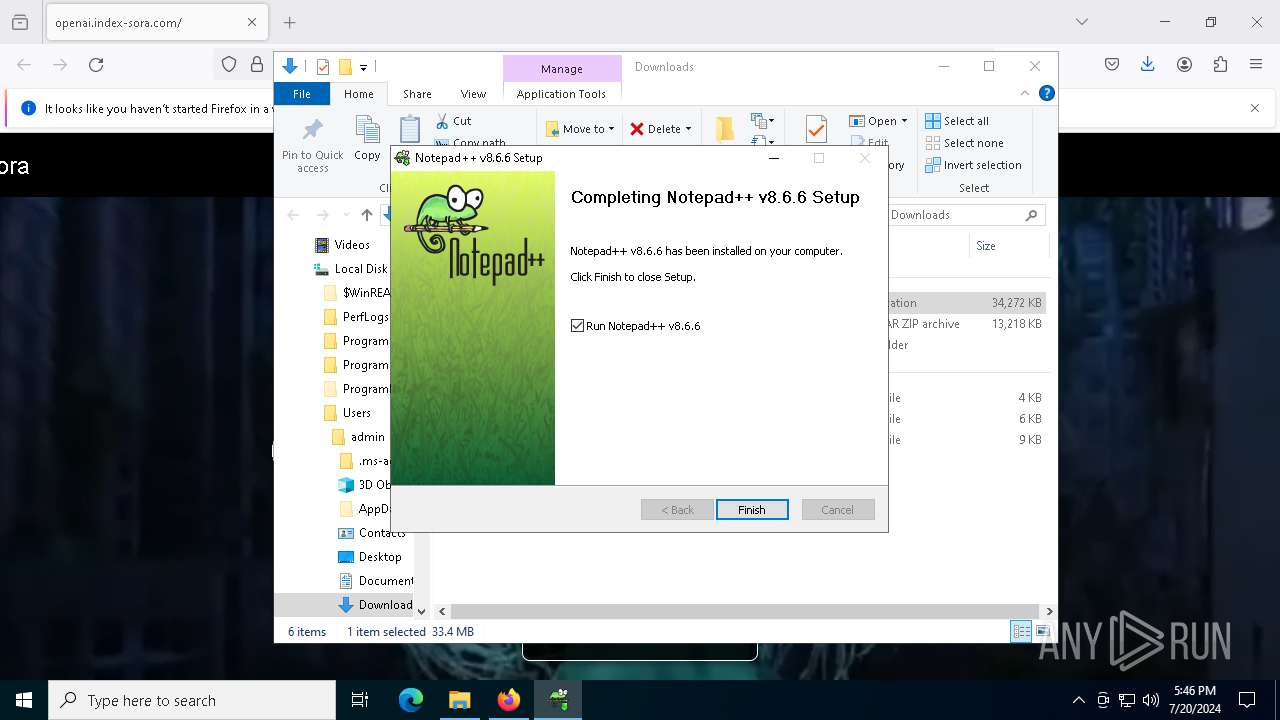Open Firefox application menu hamburger

click(1256, 65)
